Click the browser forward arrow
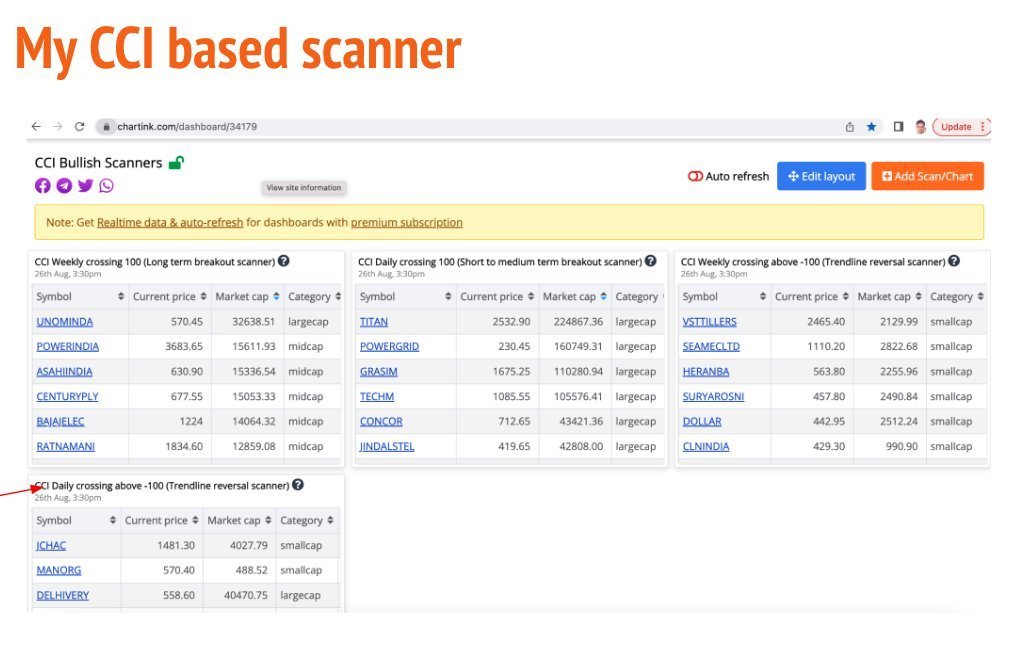This screenshot has height=655, width=1029. (58, 127)
